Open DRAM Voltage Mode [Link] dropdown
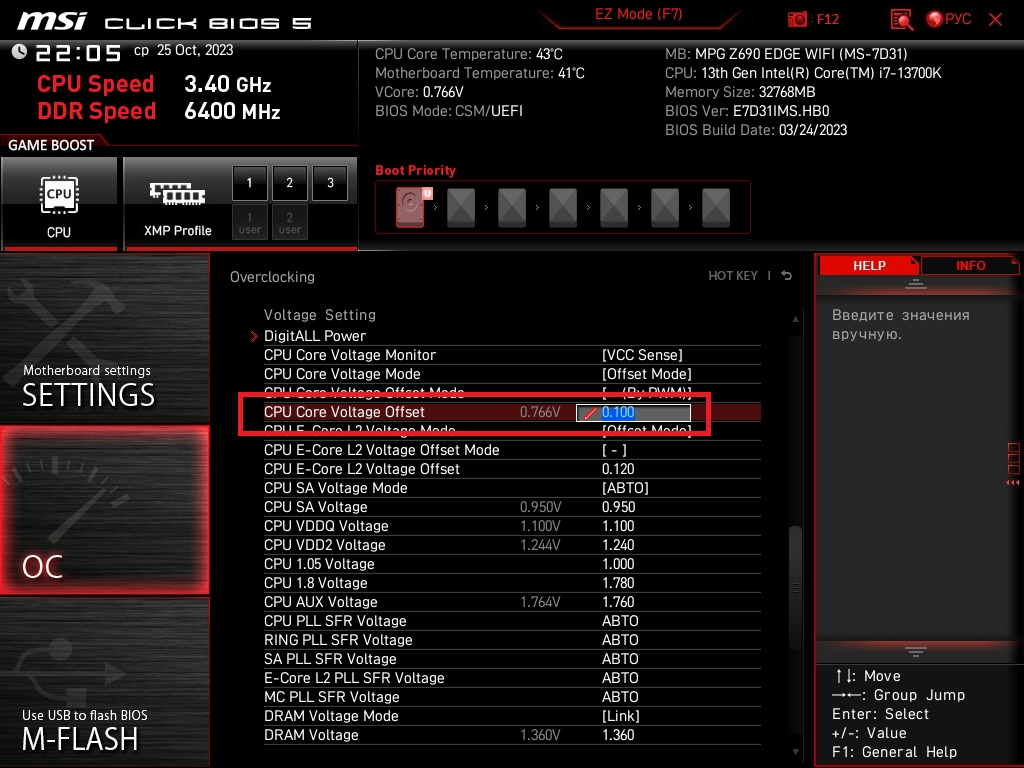 coord(620,716)
